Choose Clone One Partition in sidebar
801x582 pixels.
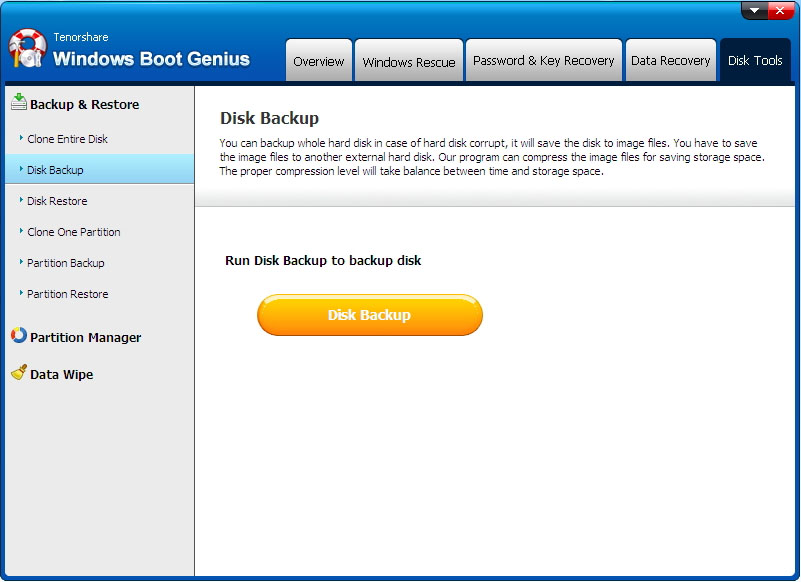tap(73, 232)
